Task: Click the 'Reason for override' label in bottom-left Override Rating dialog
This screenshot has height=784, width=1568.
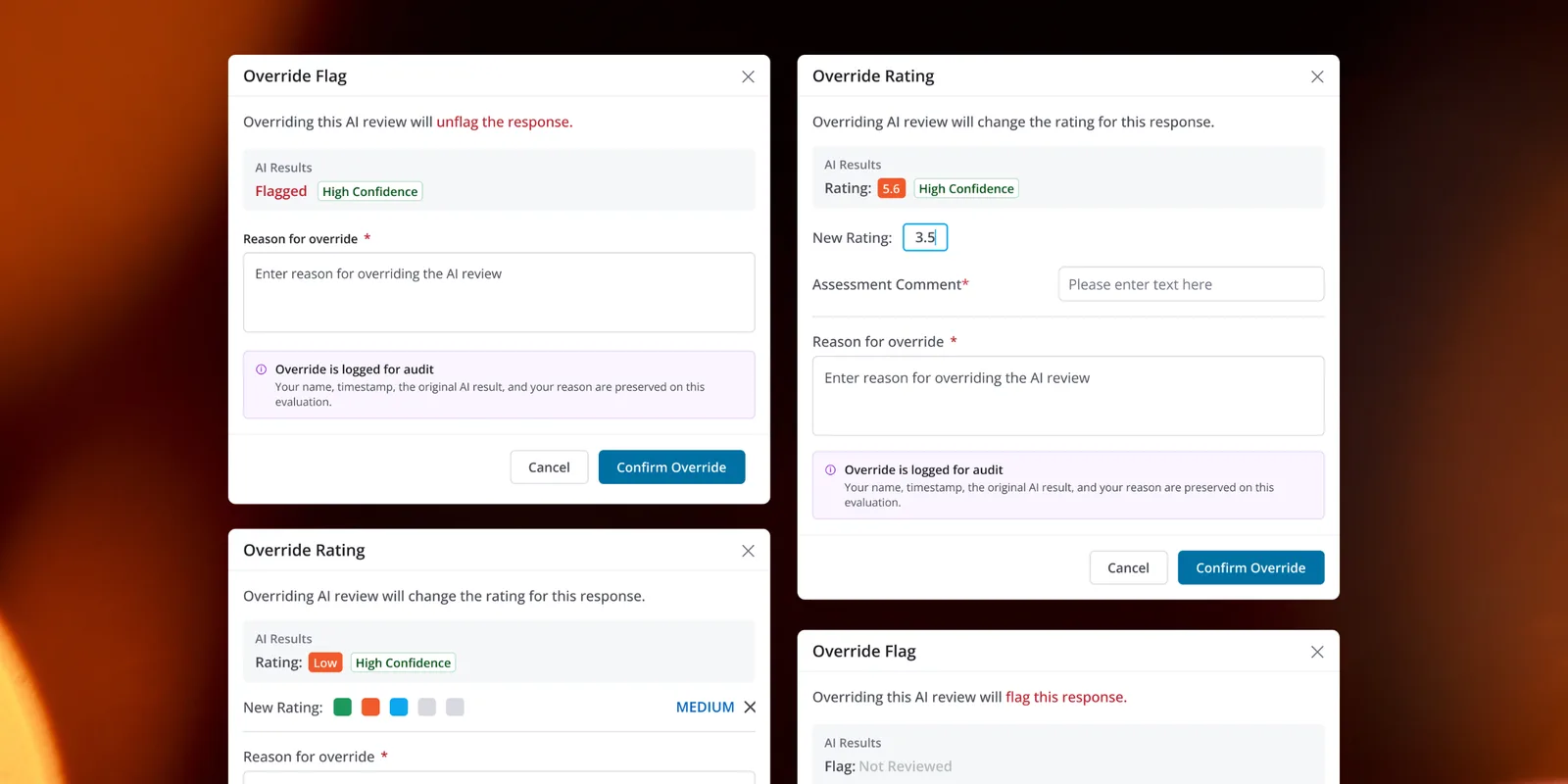Action: point(309,757)
